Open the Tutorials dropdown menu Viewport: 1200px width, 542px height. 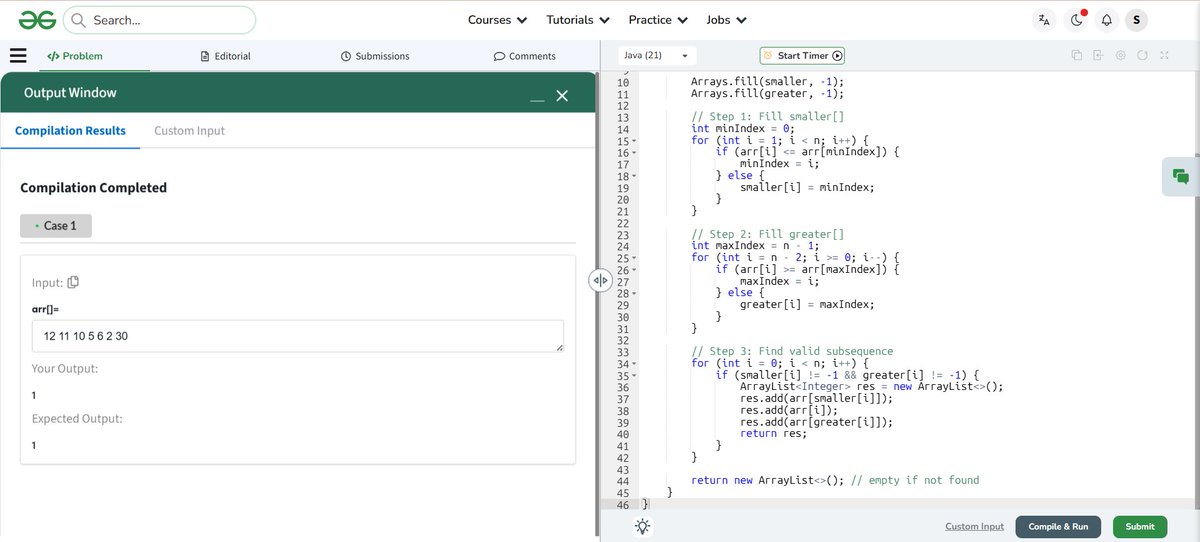(x=578, y=20)
